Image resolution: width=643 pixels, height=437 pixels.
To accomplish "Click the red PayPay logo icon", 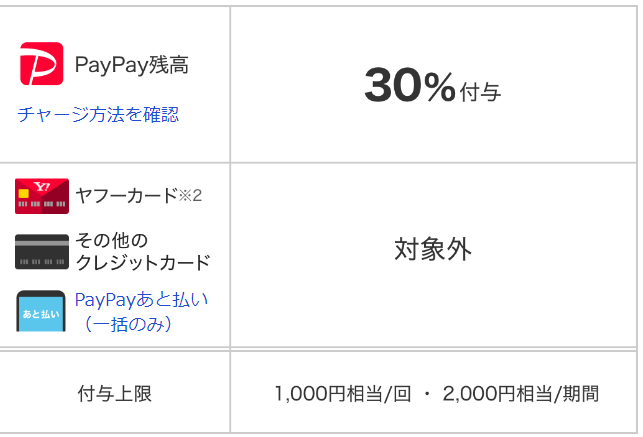I will [41, 64].
